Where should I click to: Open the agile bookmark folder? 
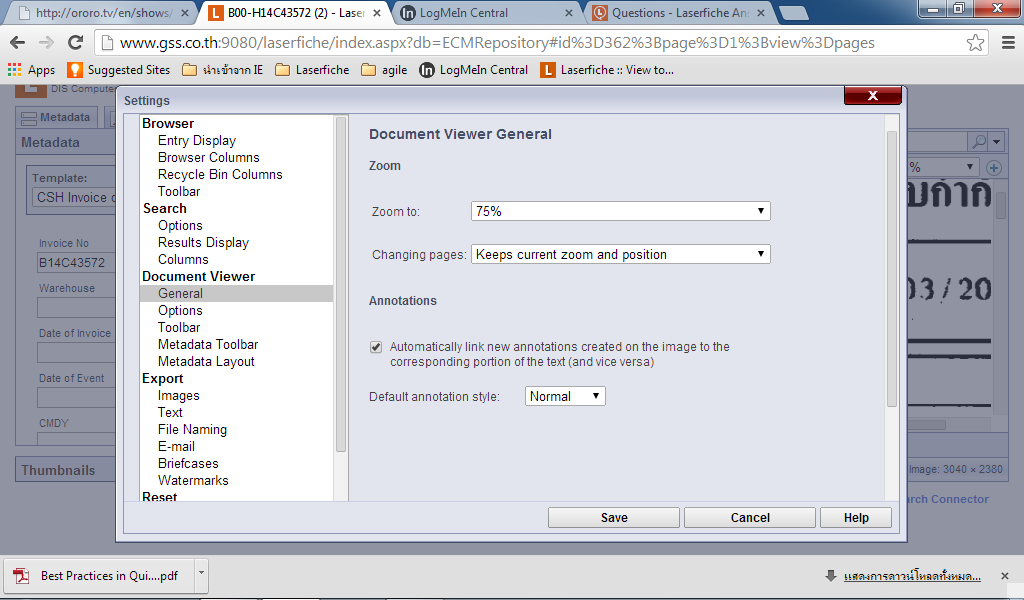(384, 70)
